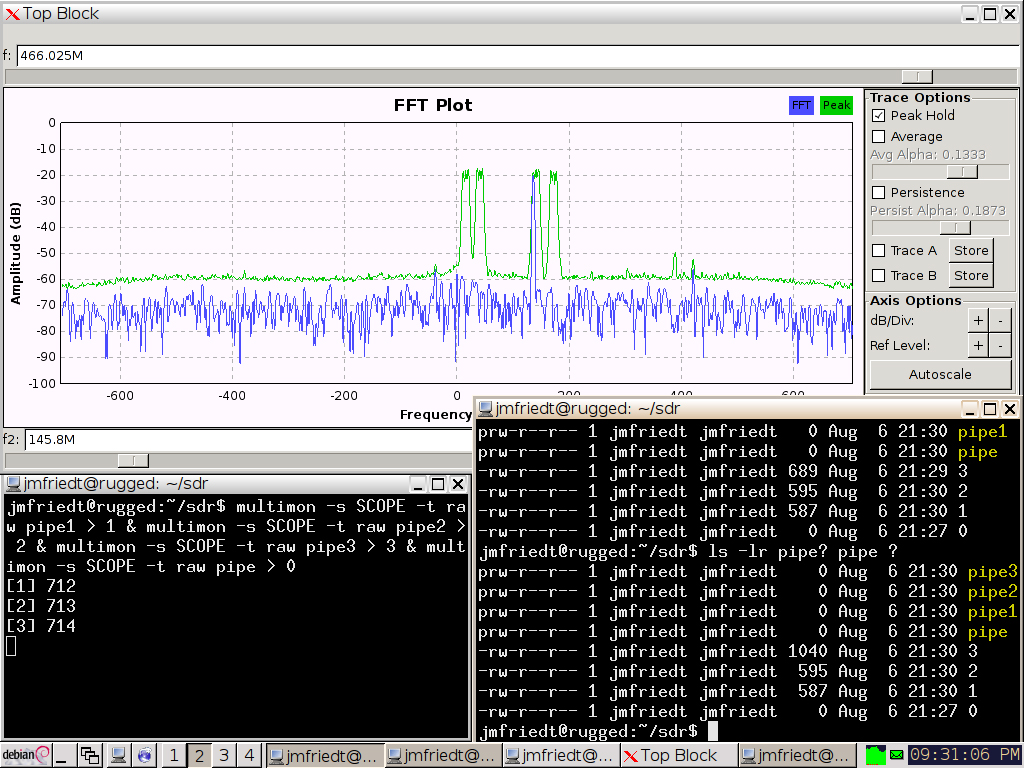Screen dimensions: 1024x768
Task: Lower Ref Level with minus button
Action: point(1000,346)
